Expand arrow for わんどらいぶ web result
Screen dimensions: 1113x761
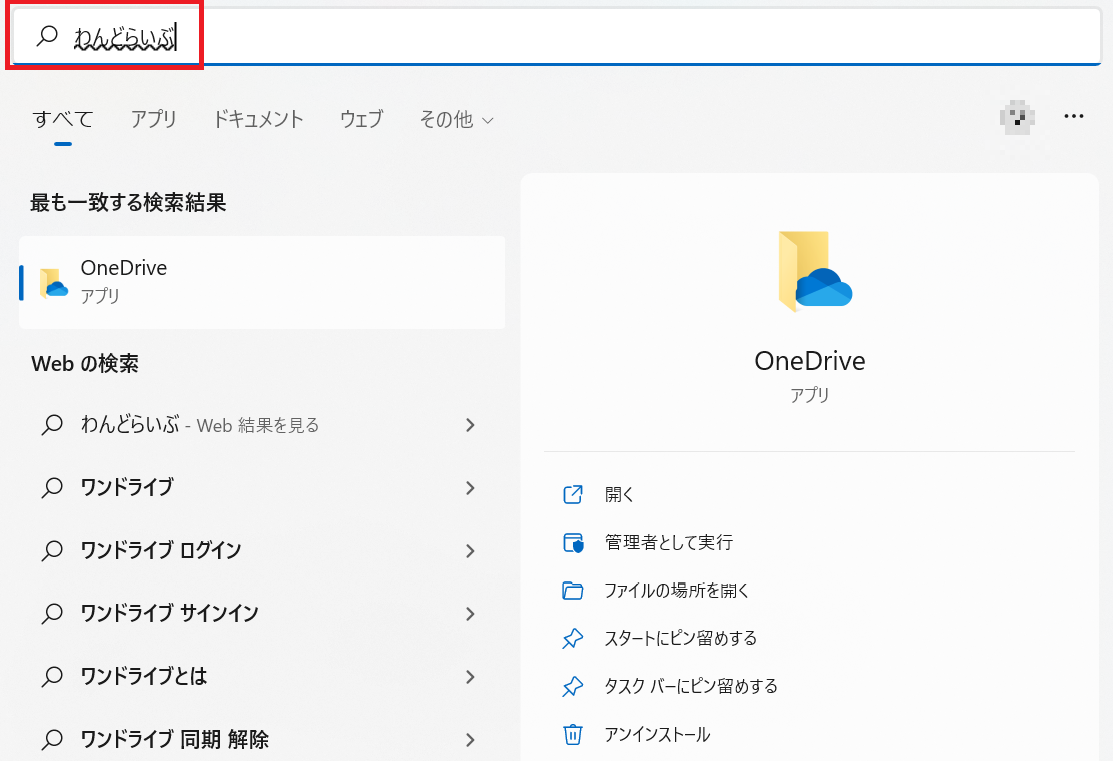tap(470, 425)
